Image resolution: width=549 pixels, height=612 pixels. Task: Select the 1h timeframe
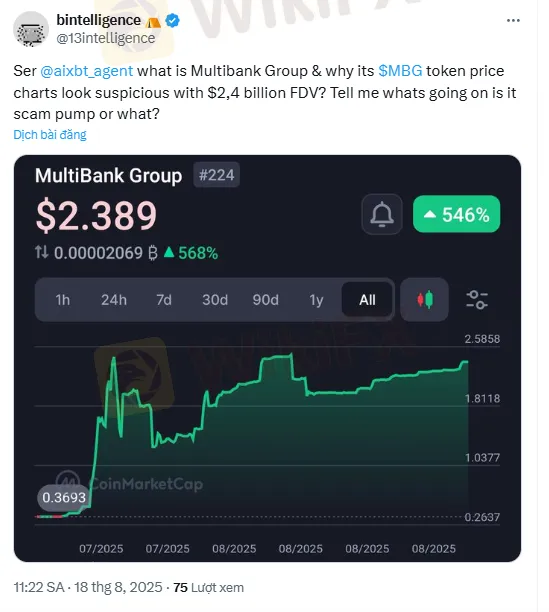(62, 300)
